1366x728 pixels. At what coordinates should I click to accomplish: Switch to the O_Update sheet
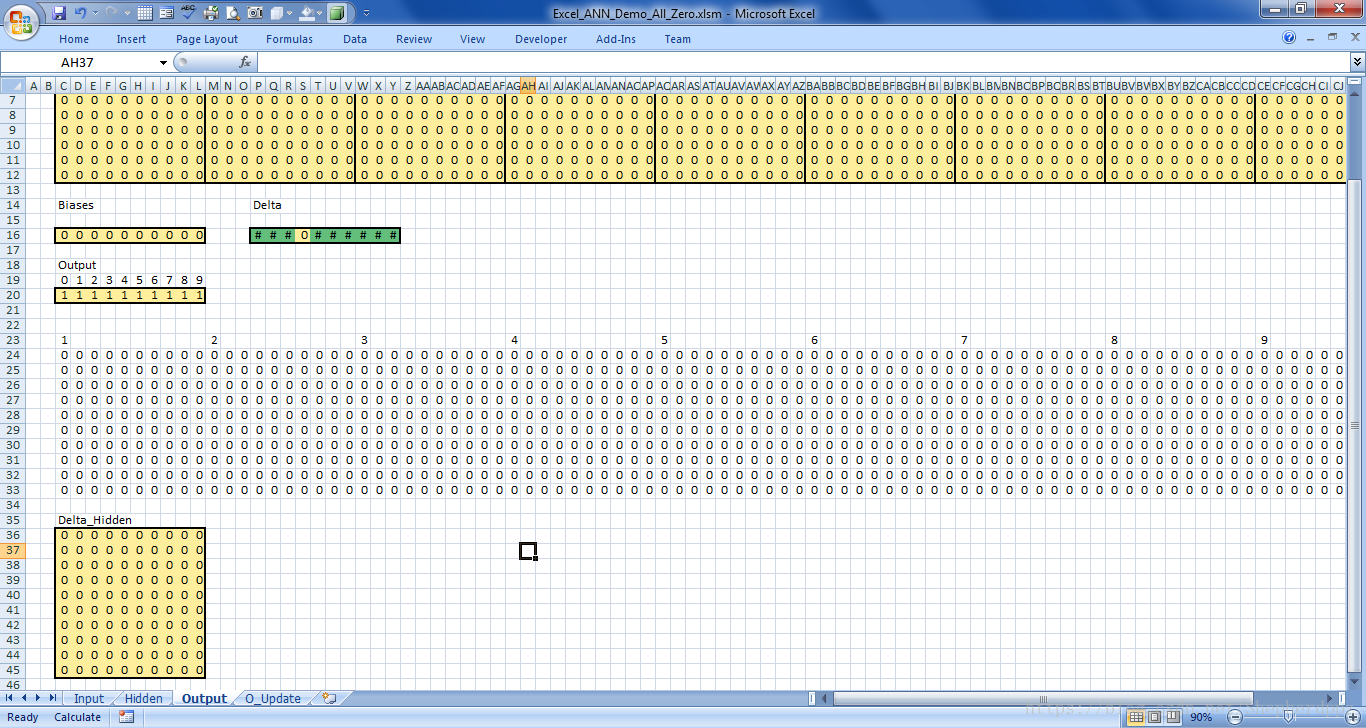pyautogui.click(x=273, y=699)
